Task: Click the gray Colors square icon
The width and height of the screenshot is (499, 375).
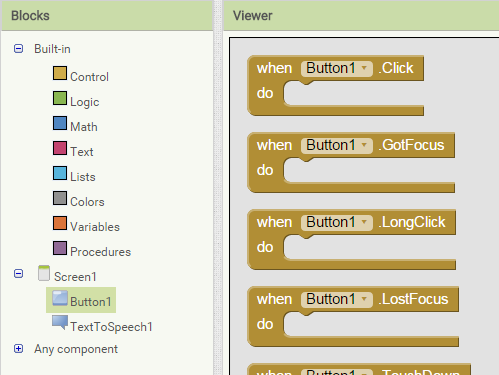Action: 60,198
